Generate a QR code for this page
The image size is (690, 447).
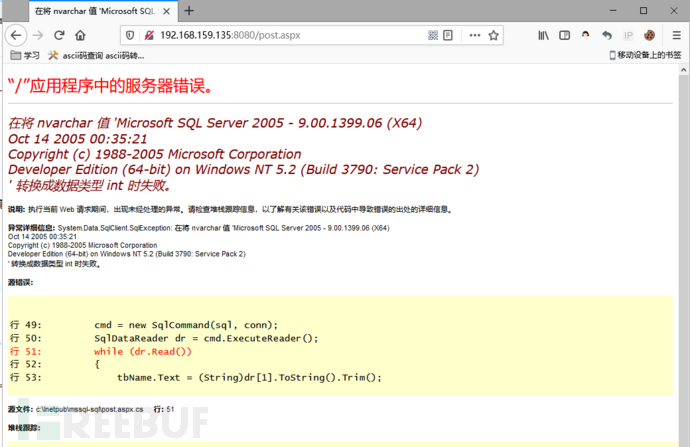433,35
